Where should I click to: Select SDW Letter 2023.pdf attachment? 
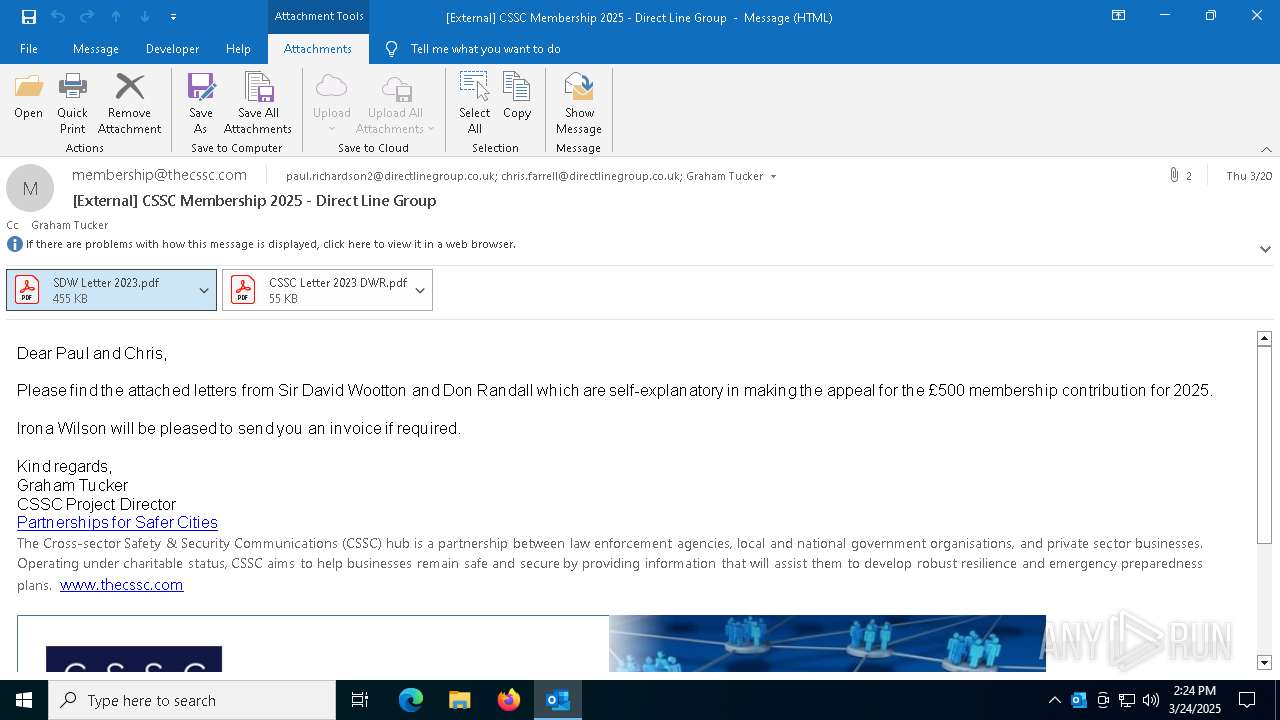[100, 290]
